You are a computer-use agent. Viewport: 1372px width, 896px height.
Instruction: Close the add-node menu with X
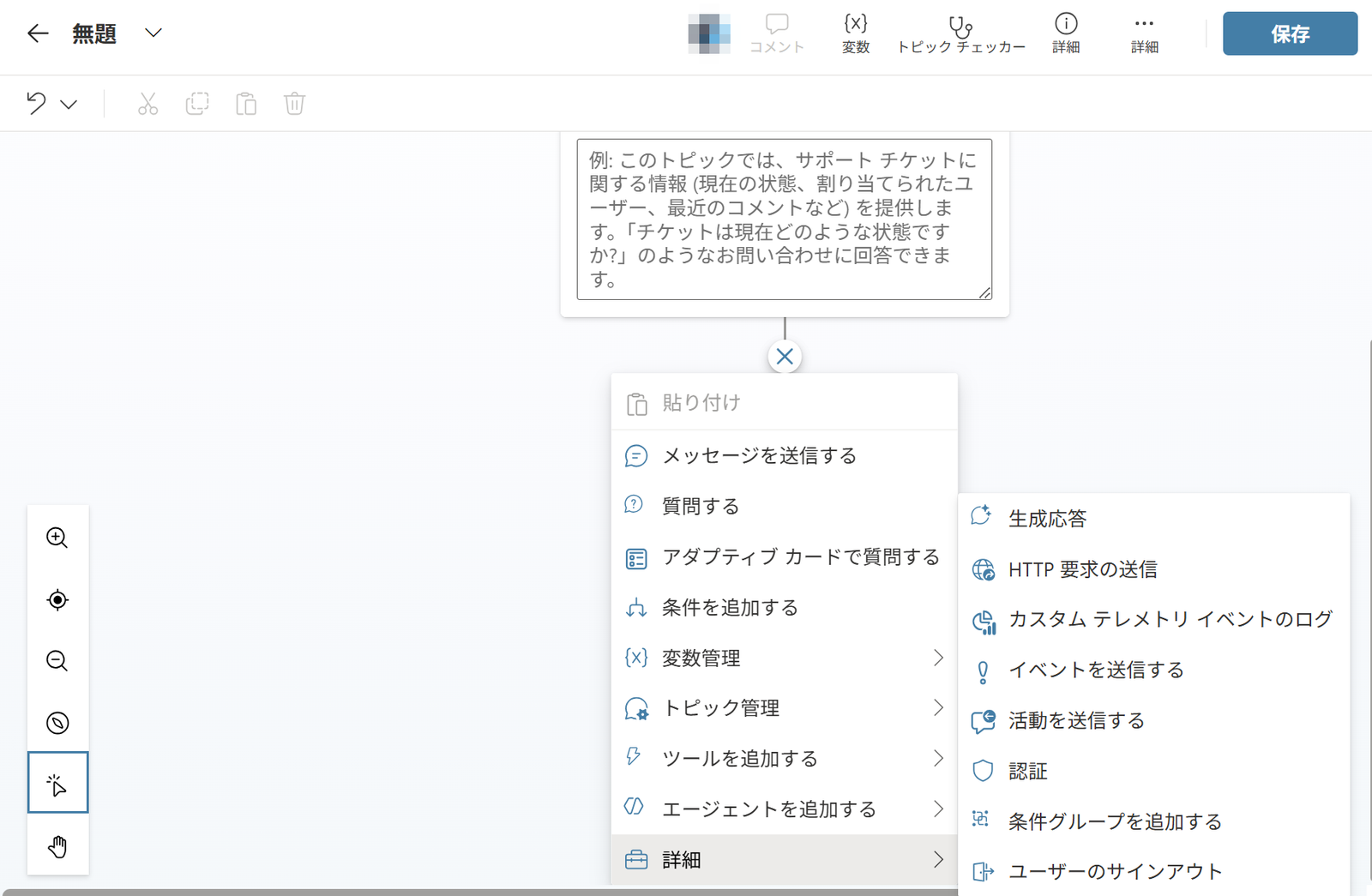click(x=785, y=357)
